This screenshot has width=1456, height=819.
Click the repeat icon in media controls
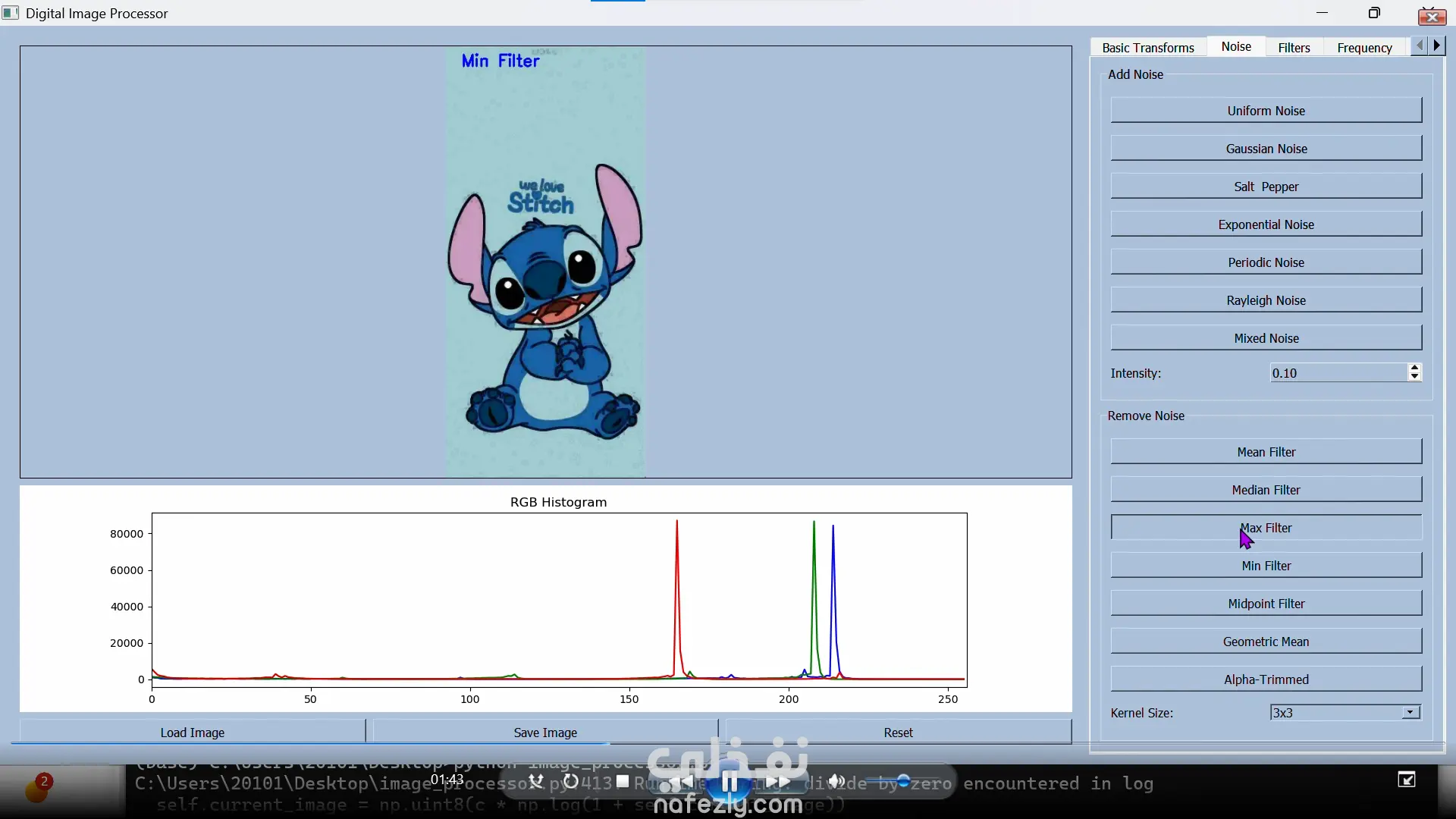click(571, 781)
